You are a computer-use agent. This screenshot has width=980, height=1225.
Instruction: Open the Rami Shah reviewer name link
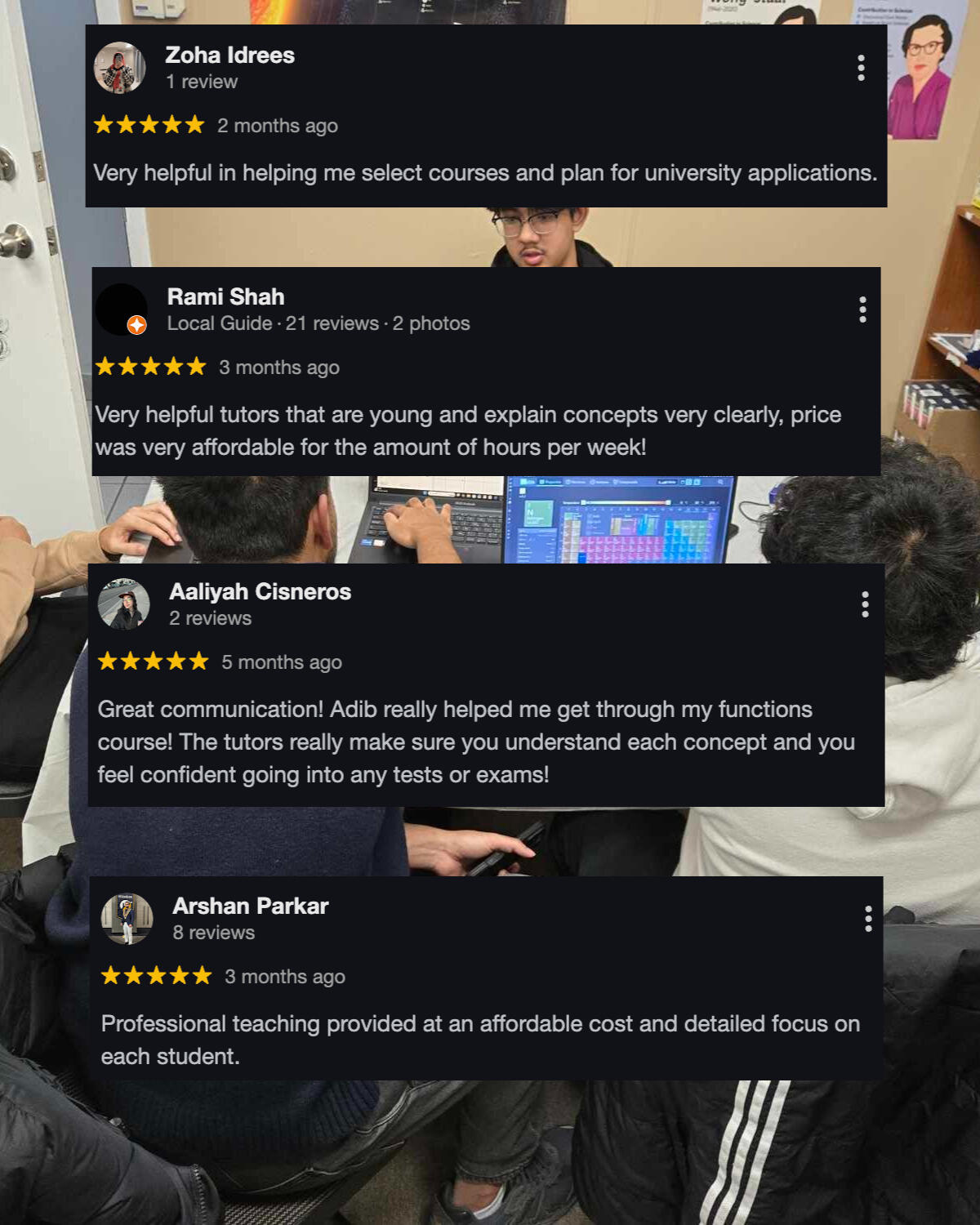coord(226,296)
